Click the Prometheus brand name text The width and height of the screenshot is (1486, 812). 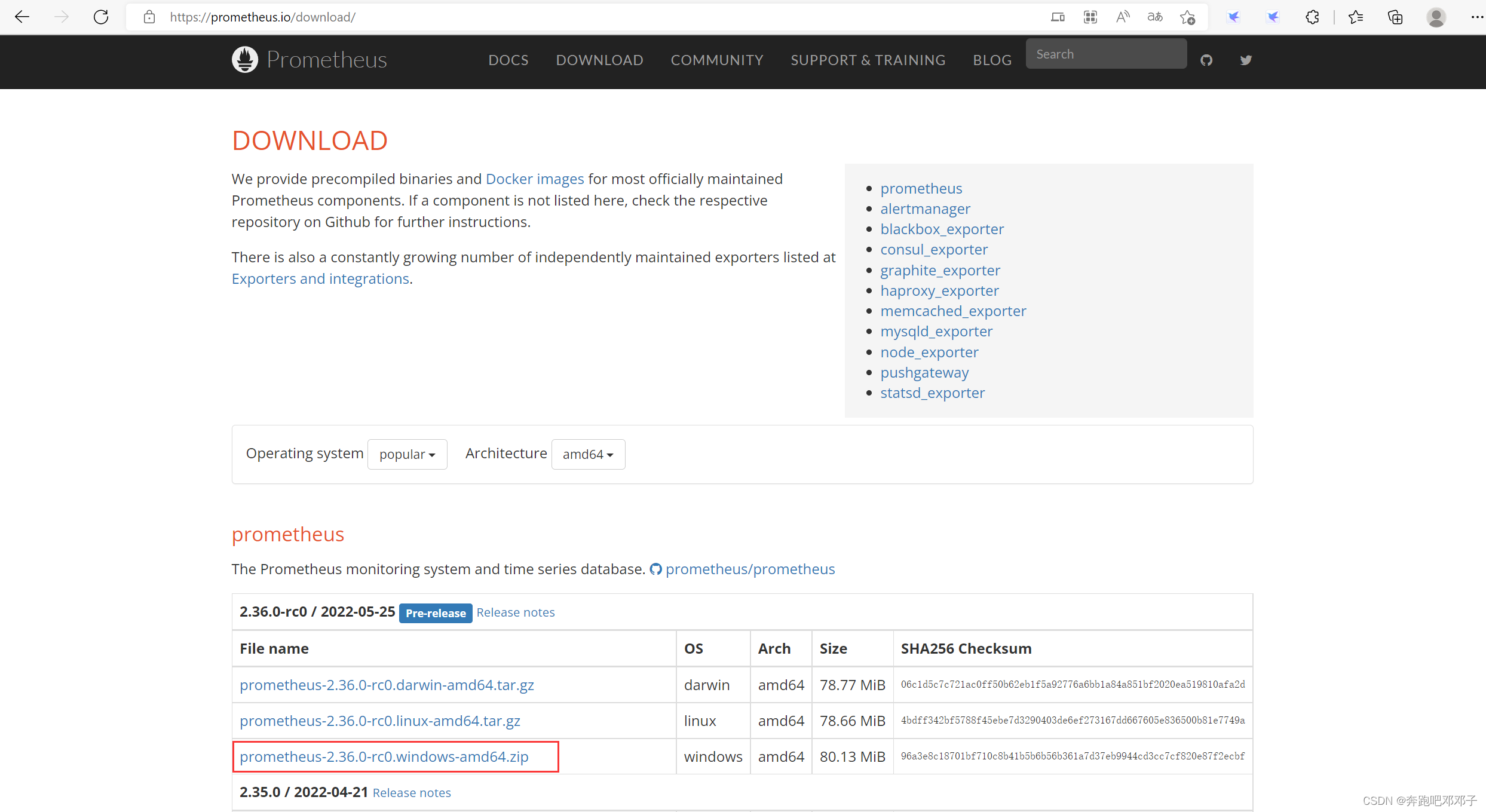327,60
